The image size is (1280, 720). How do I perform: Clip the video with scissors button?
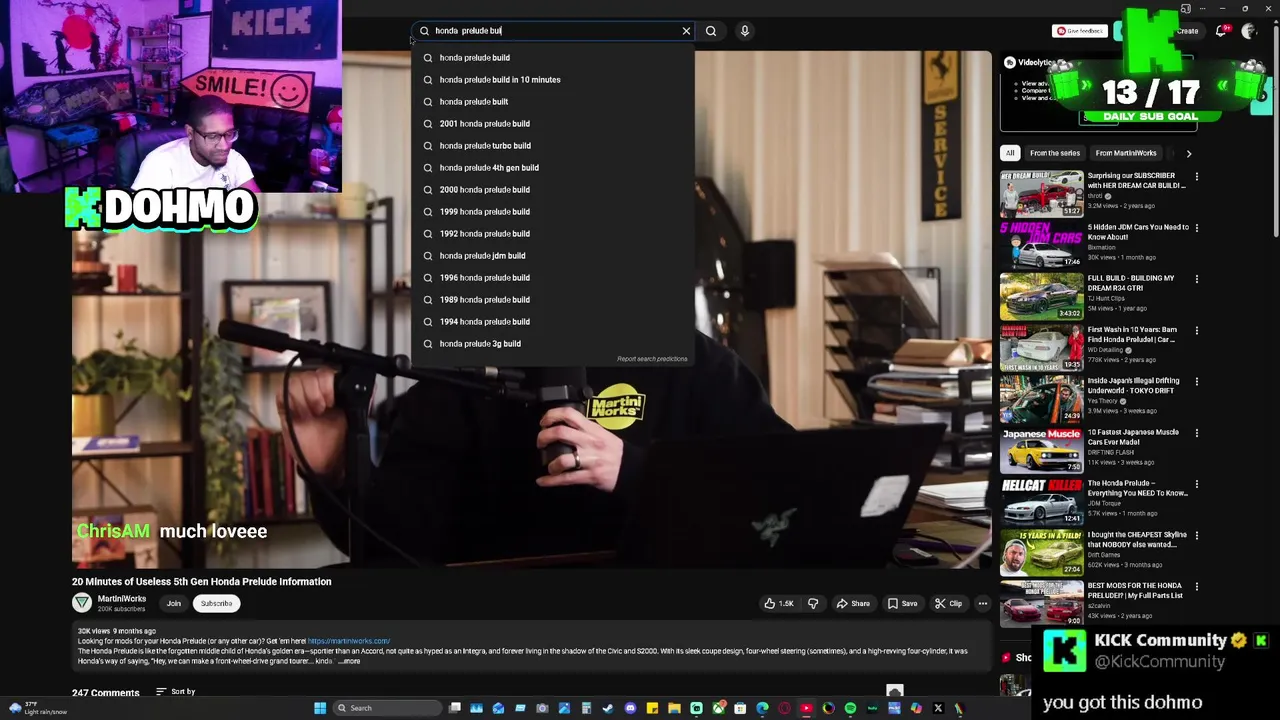pyautogui.click(x=948, y=604)
